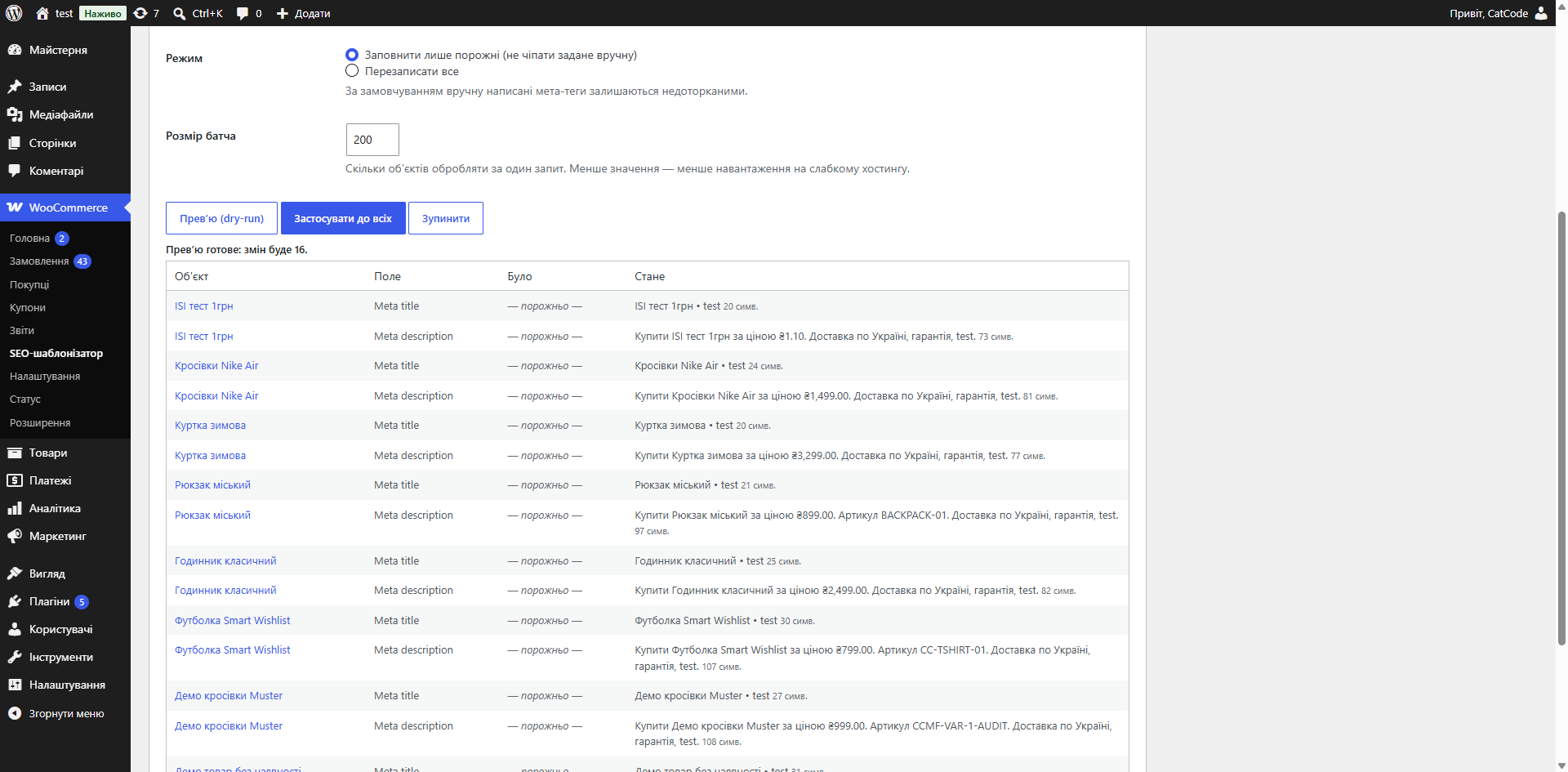Click the Стане column header
This screenshot has height=772, width=1568.
649,276
